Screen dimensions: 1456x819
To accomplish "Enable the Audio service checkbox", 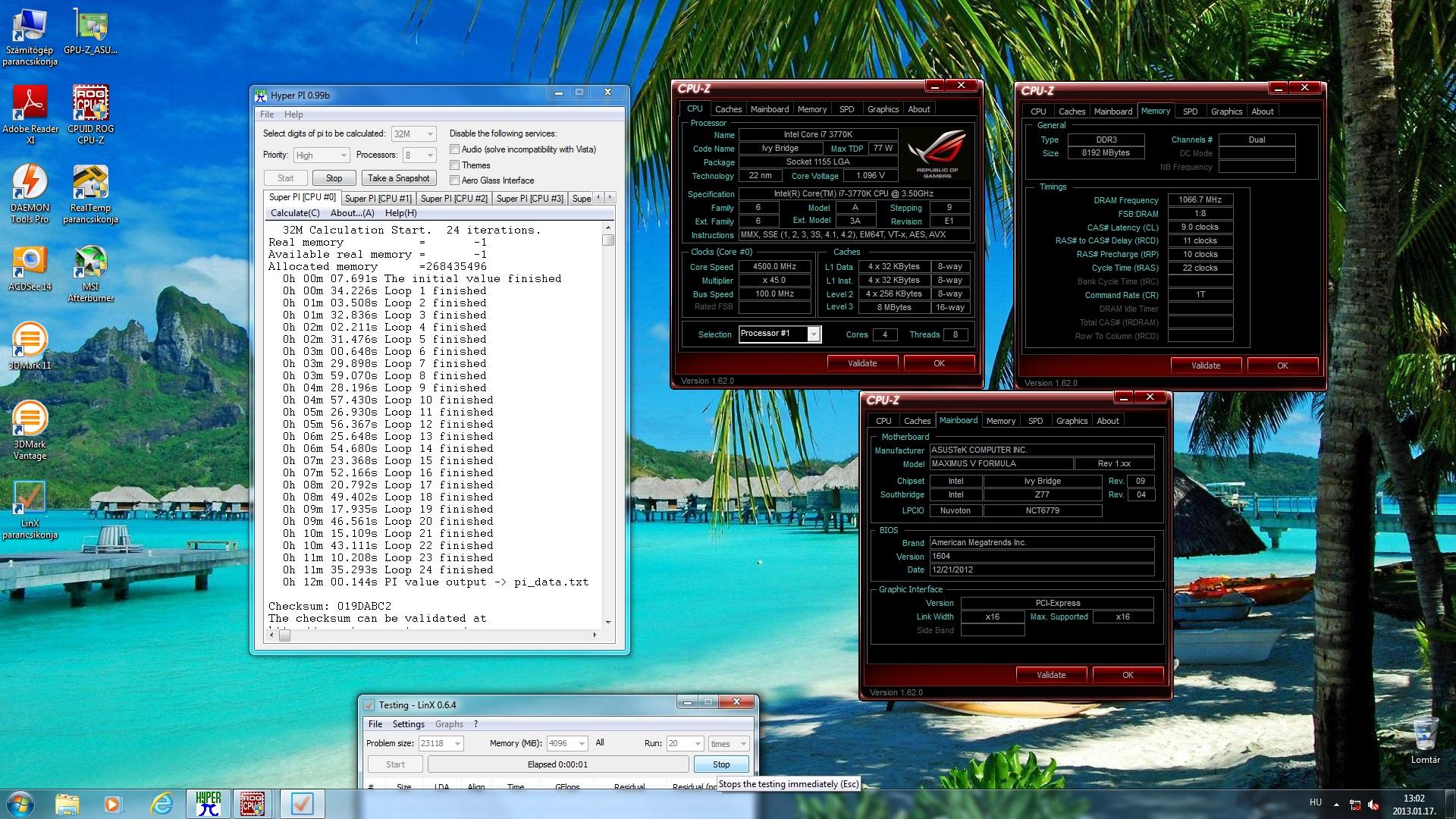I will [455, 149].
